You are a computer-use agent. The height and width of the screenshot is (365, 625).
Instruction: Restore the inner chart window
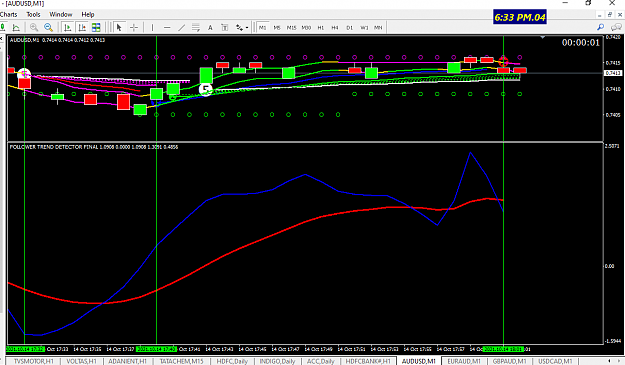point(609,14)
